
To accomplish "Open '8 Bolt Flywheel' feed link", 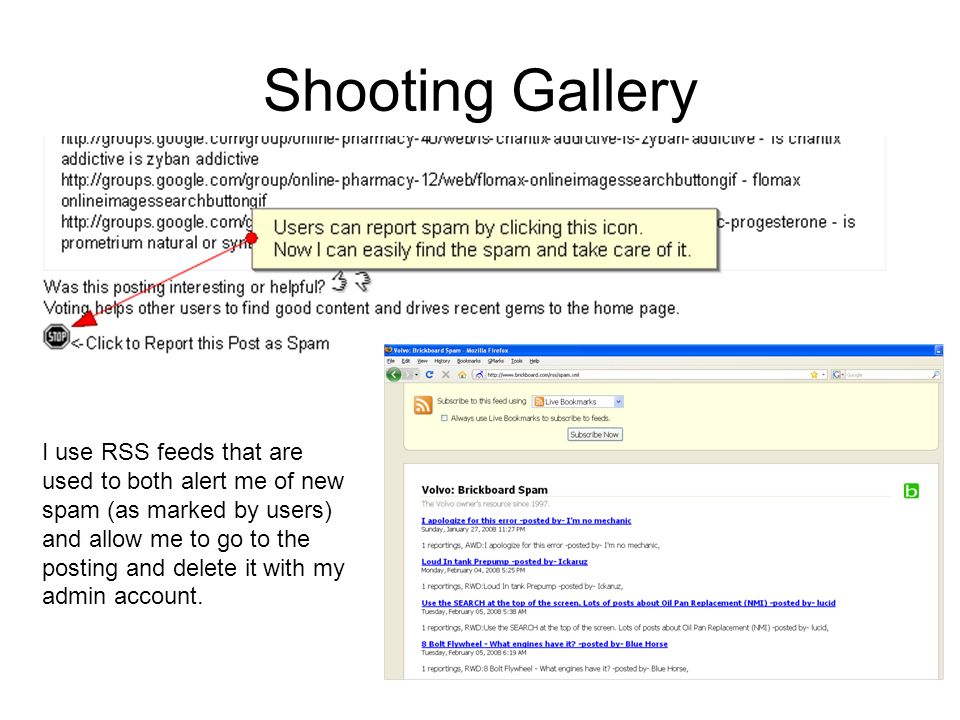I will pyautogui.click(x=544, y=644).
